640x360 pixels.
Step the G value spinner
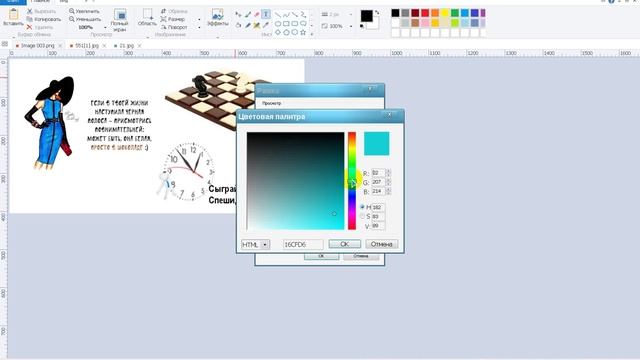coord(388,182)
